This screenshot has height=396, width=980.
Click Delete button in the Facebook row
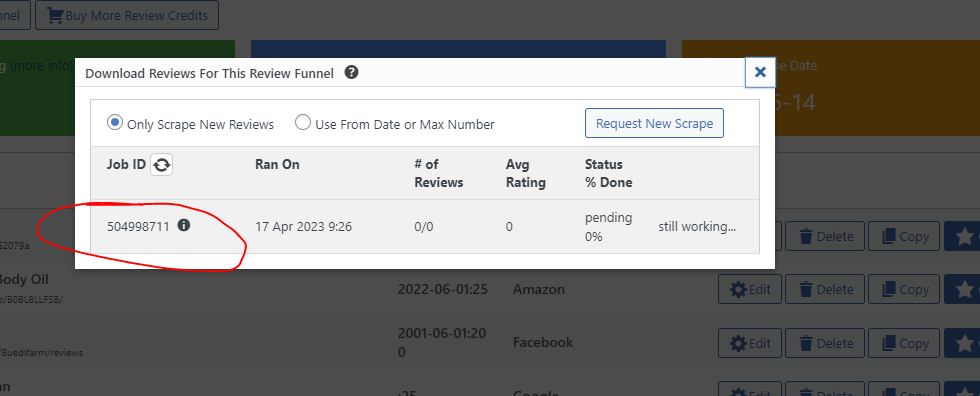point(824,344)
